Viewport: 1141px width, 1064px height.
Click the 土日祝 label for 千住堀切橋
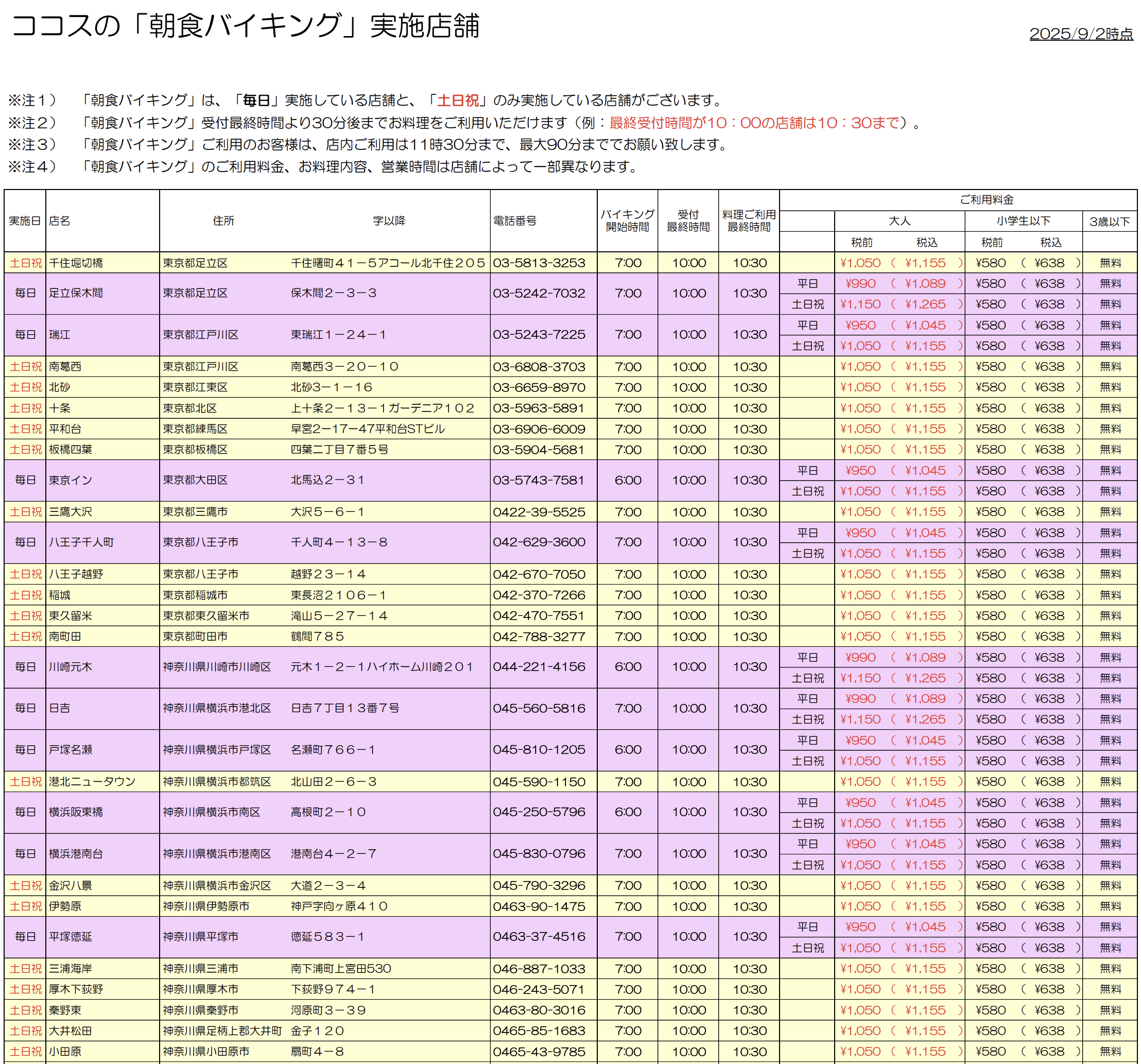(25, 263)
